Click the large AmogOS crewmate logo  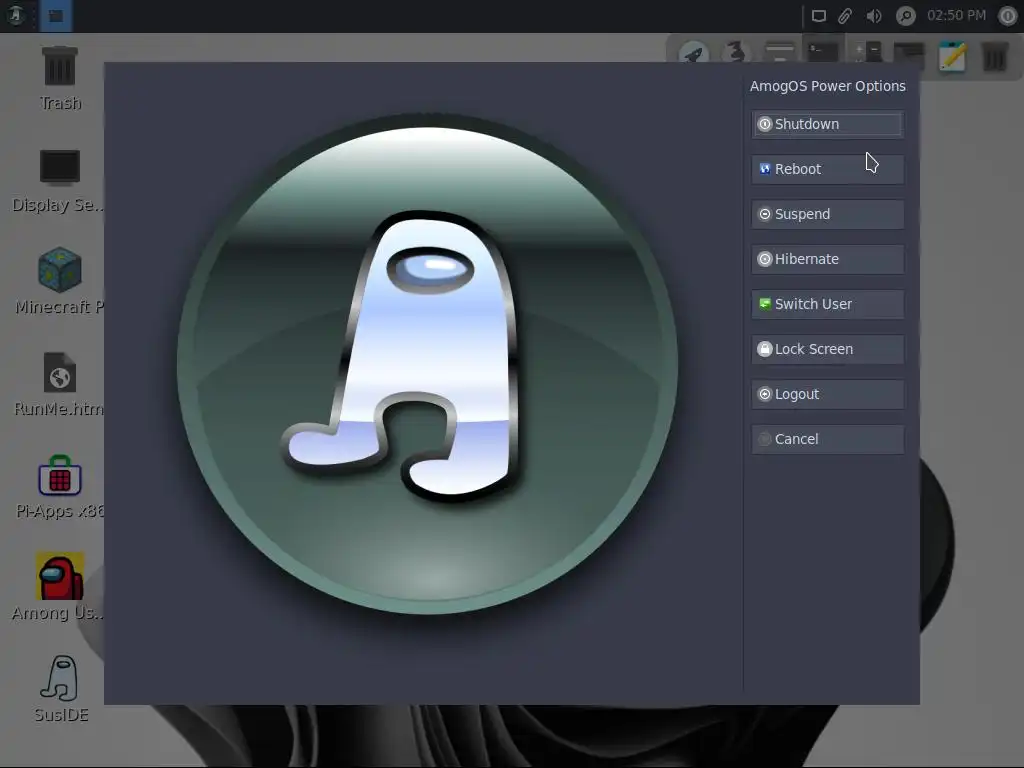428,364
